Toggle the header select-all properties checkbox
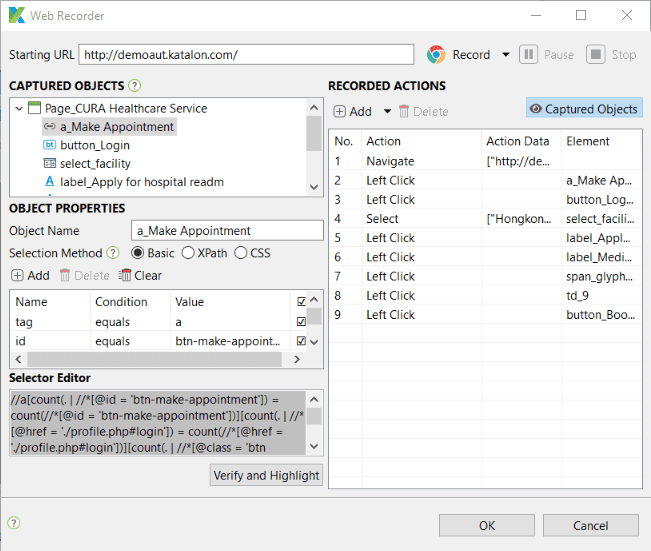The height and width of the screenshot is (551, 651). pos(301,301)
